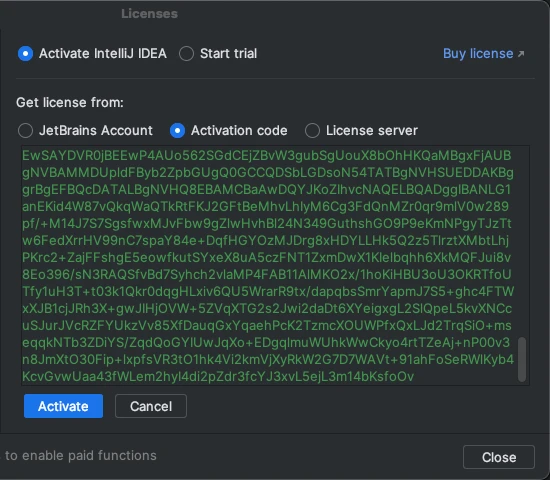550x480 pixels.
Task: Click the code line starting with n8JmXtO30Fip
Action: coord(268,360)
